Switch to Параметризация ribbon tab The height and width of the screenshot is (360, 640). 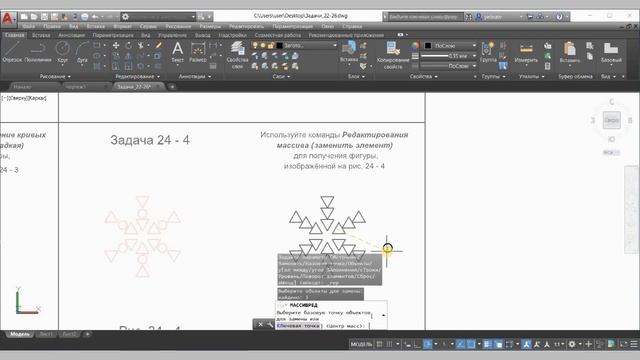click(x=113, y=35)
